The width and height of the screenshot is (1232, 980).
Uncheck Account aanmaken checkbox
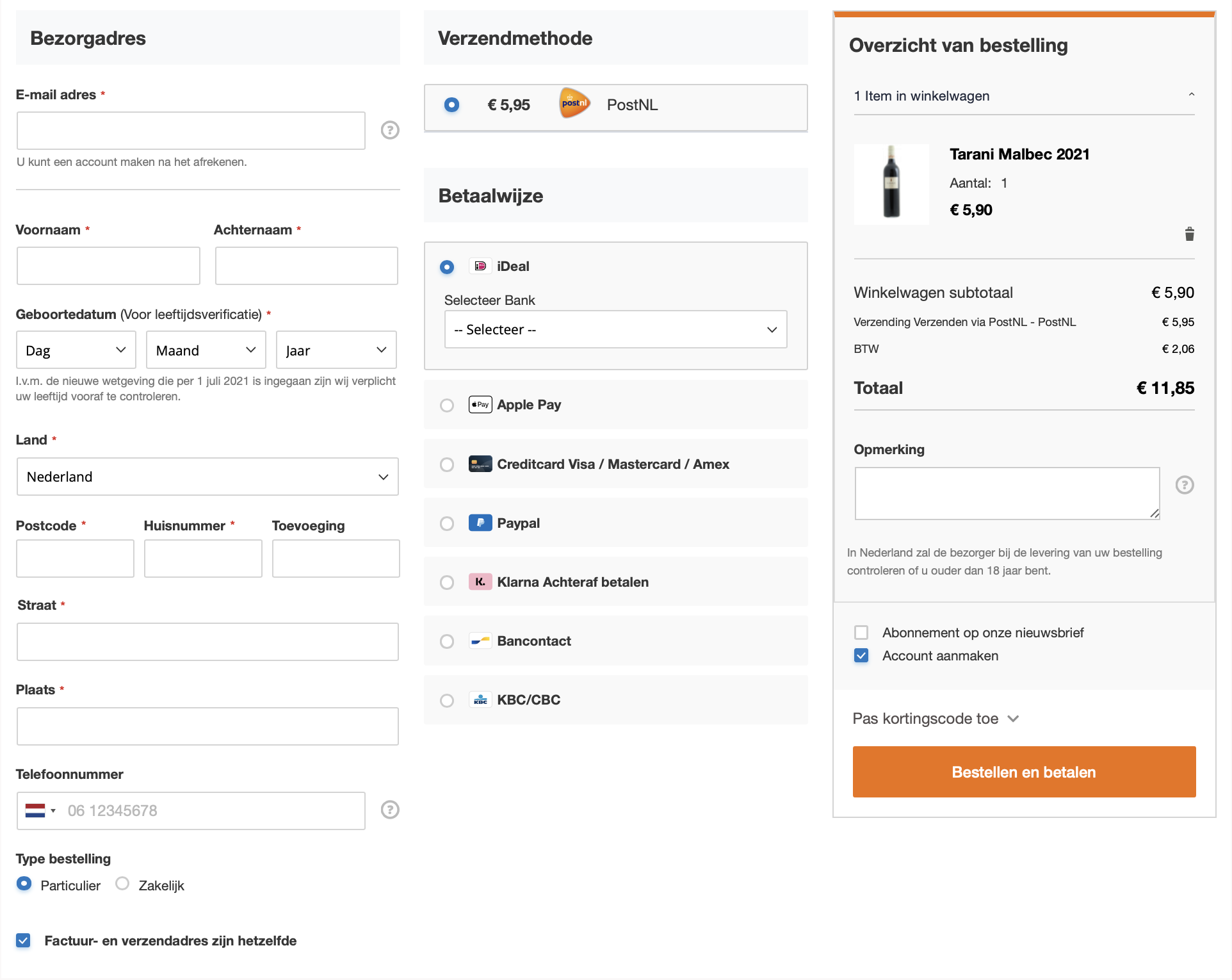point(861,655)
